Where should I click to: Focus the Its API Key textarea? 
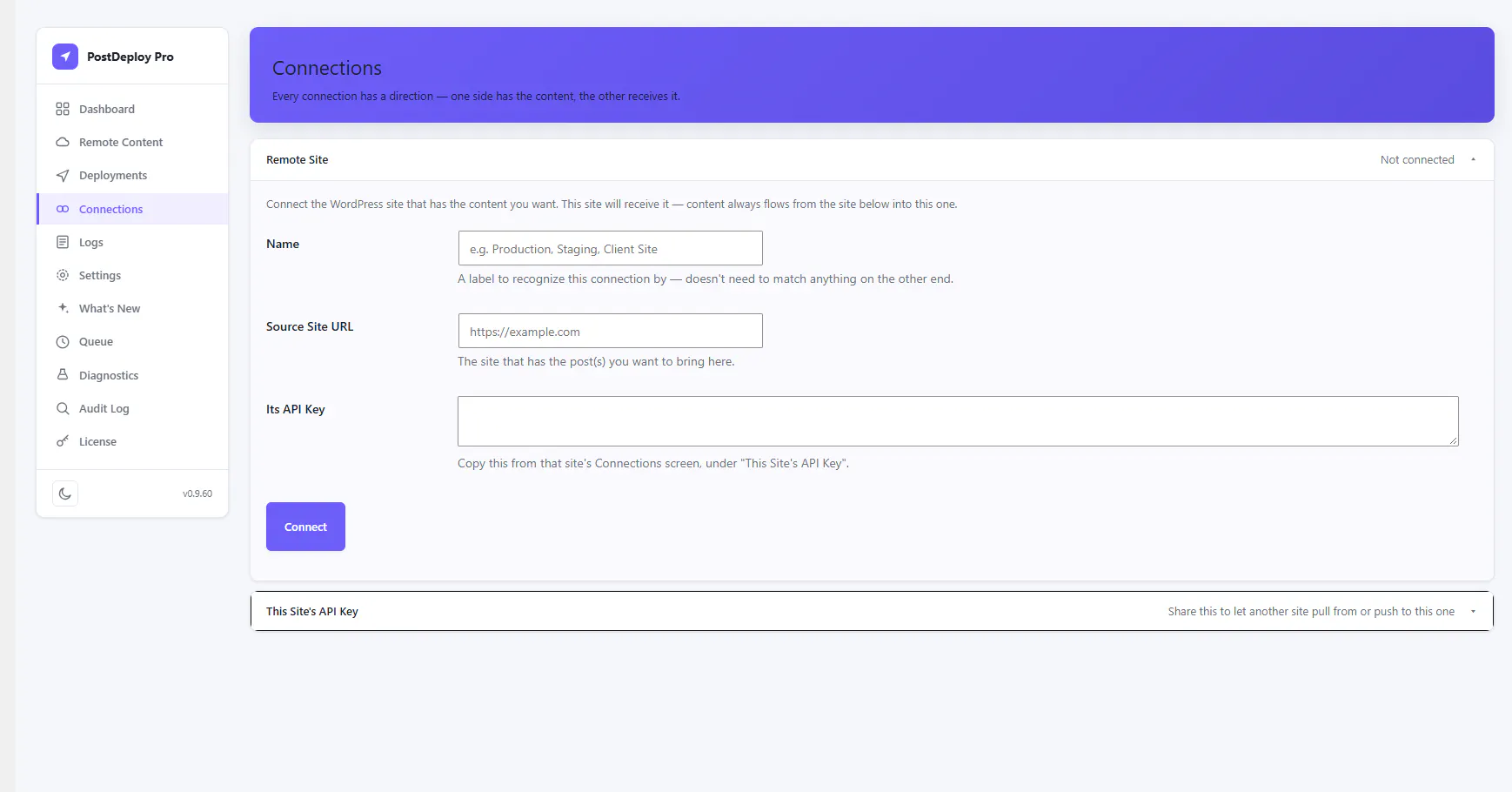[x=958, y=421]
